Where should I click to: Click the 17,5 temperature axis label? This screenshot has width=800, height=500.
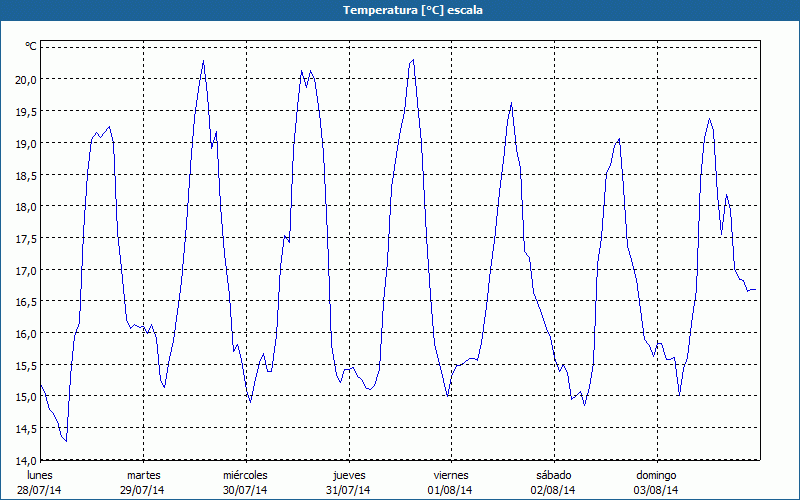(25, 238)
